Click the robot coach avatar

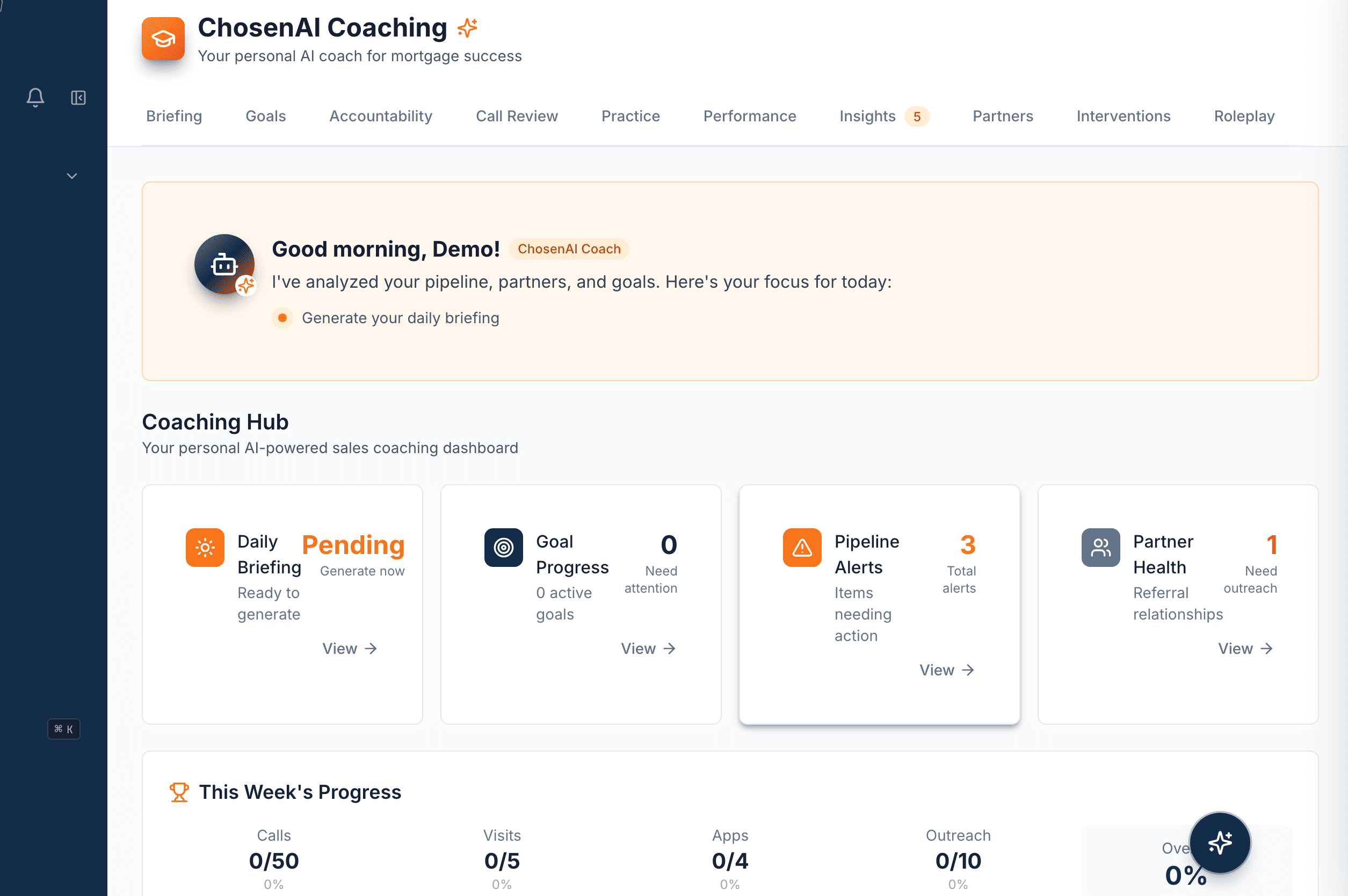pos(224,265)
